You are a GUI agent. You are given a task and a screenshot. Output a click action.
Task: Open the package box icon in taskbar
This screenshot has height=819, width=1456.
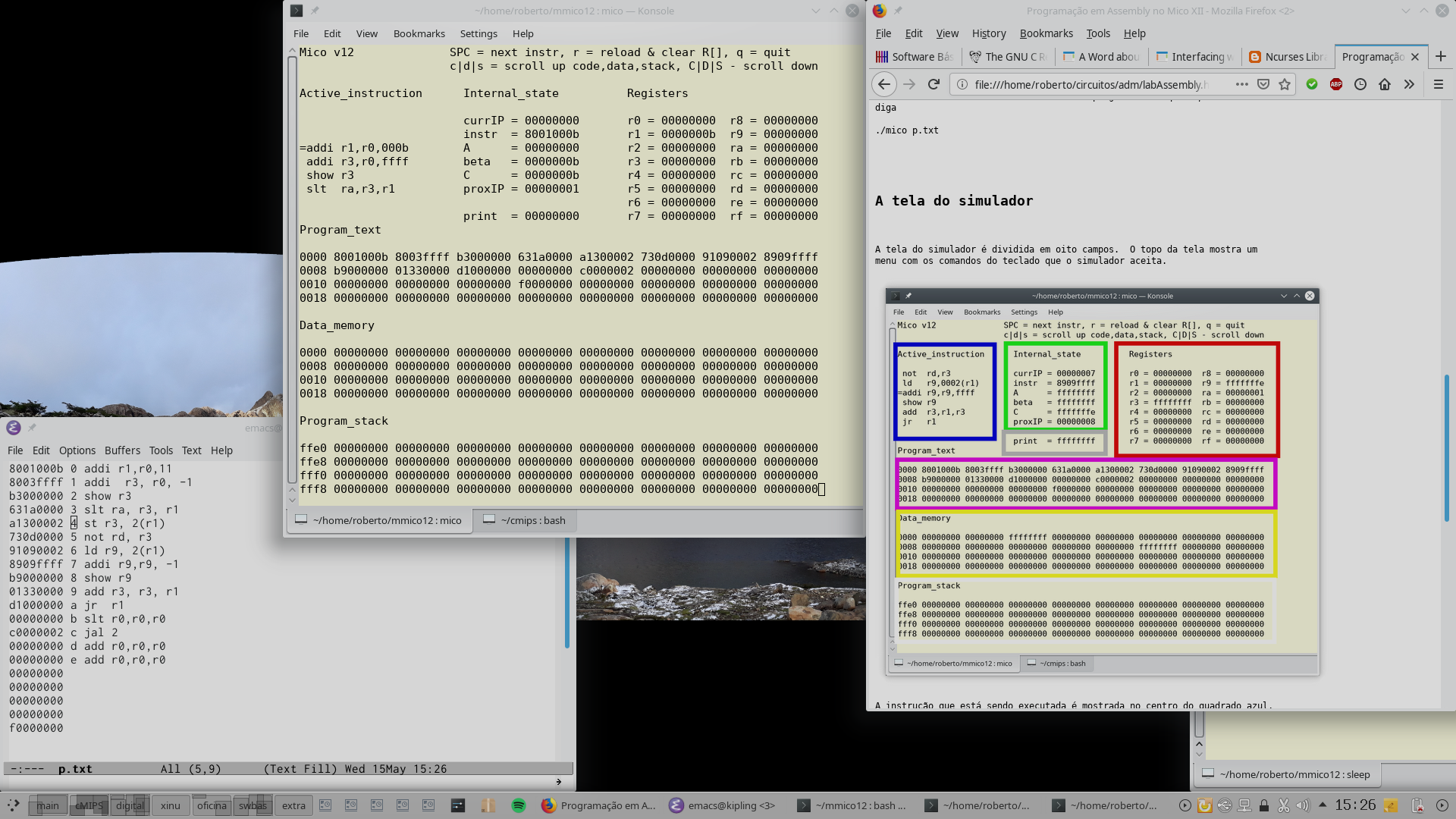[x=488, y=805]
